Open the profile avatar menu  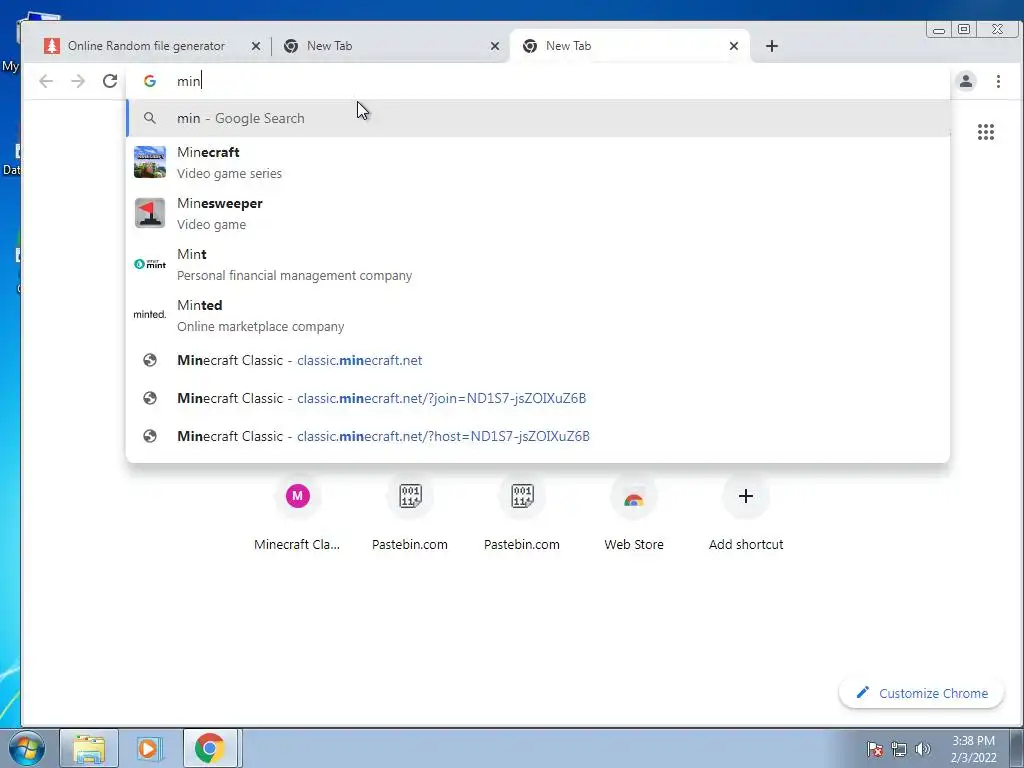click(966, 81)
